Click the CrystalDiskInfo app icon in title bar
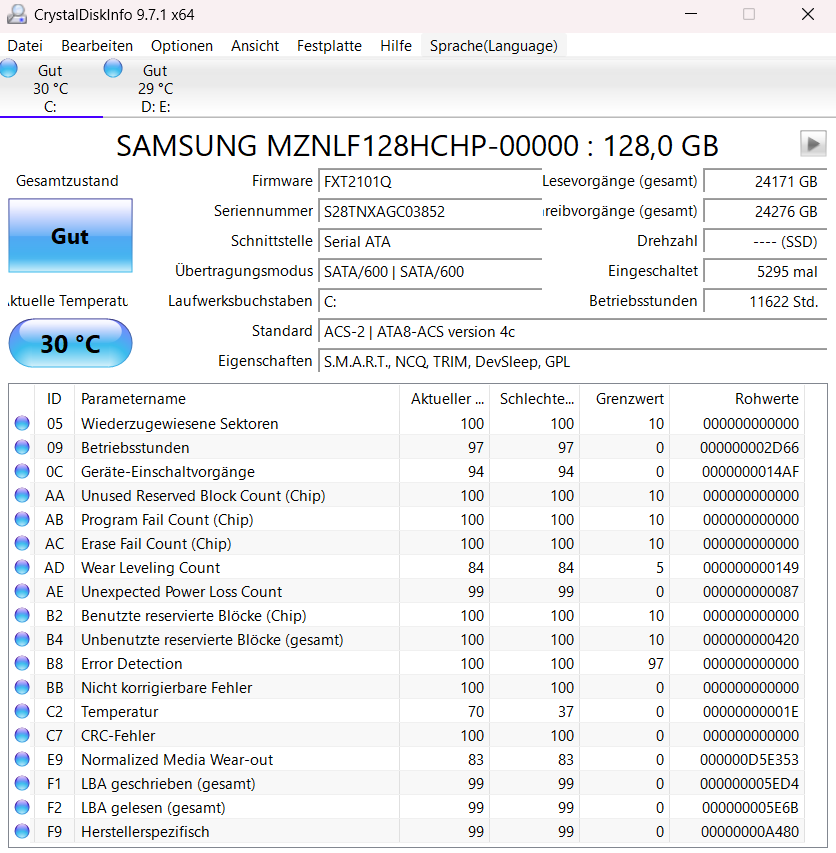Viewport: 836px width, 853px height. (17, 15)
